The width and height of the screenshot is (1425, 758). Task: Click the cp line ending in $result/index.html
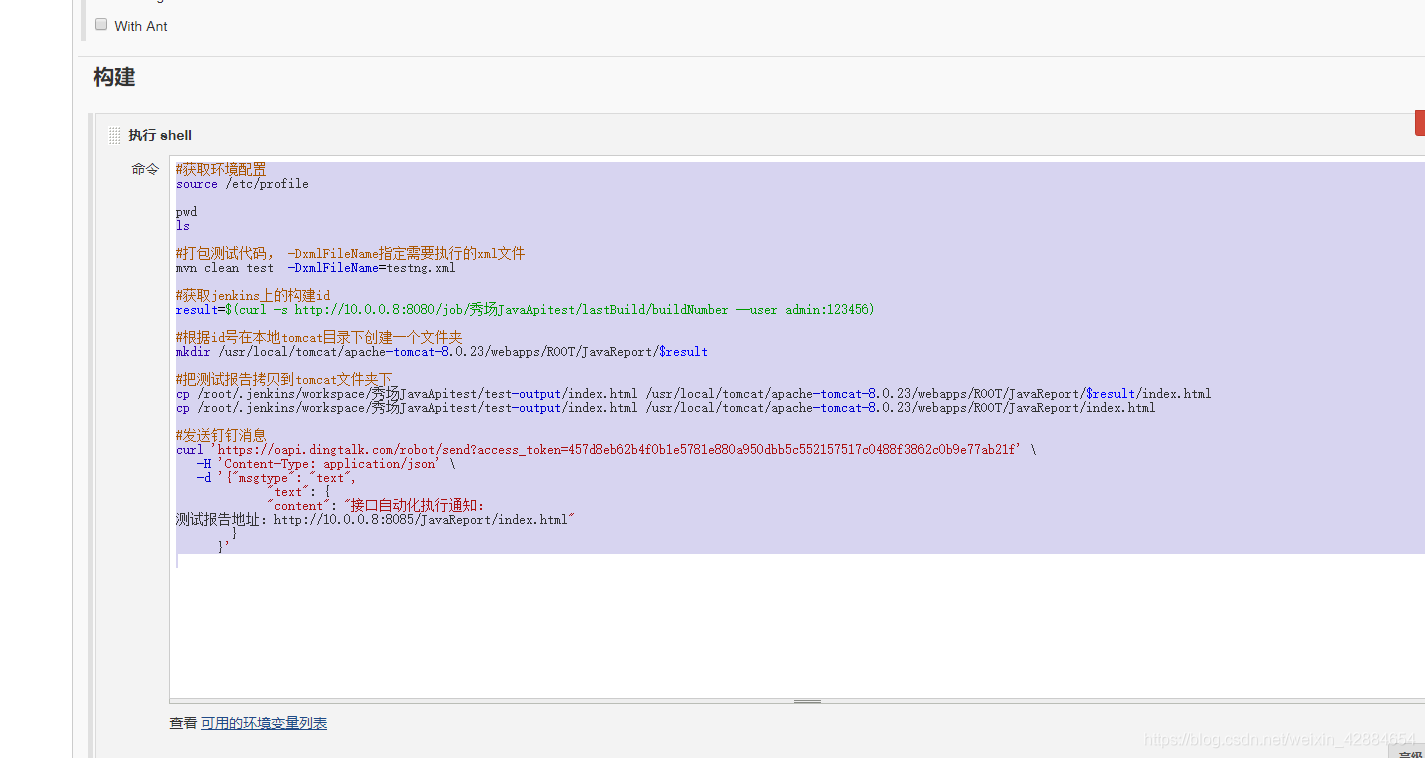(x=694, y=394)
